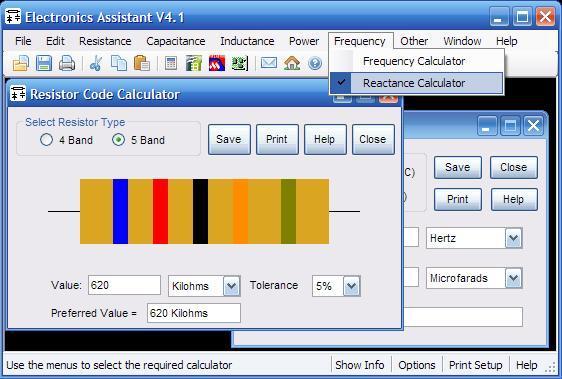Open the Tolerance 5% dropdown
Screen dimensions: 562x379
(352, 286)
